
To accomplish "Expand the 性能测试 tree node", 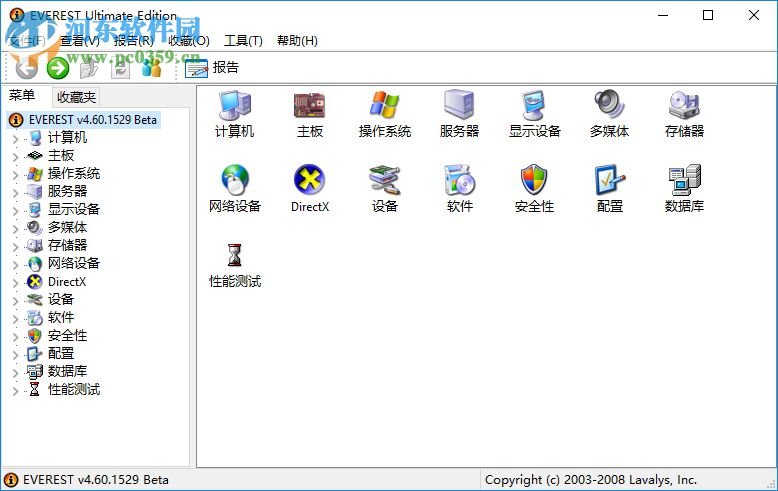I will click(x=15, y=390).
